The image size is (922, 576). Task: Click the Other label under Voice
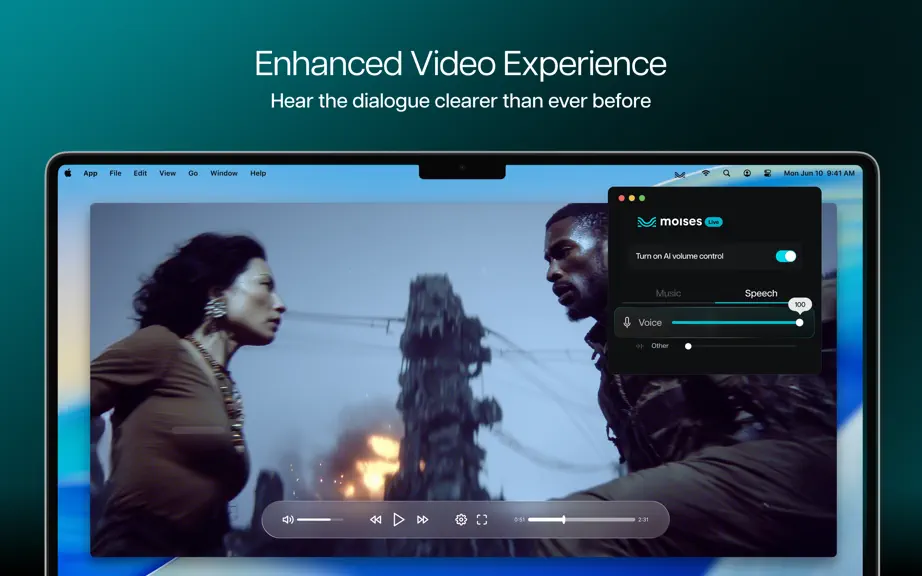click(x=660, y=346)
